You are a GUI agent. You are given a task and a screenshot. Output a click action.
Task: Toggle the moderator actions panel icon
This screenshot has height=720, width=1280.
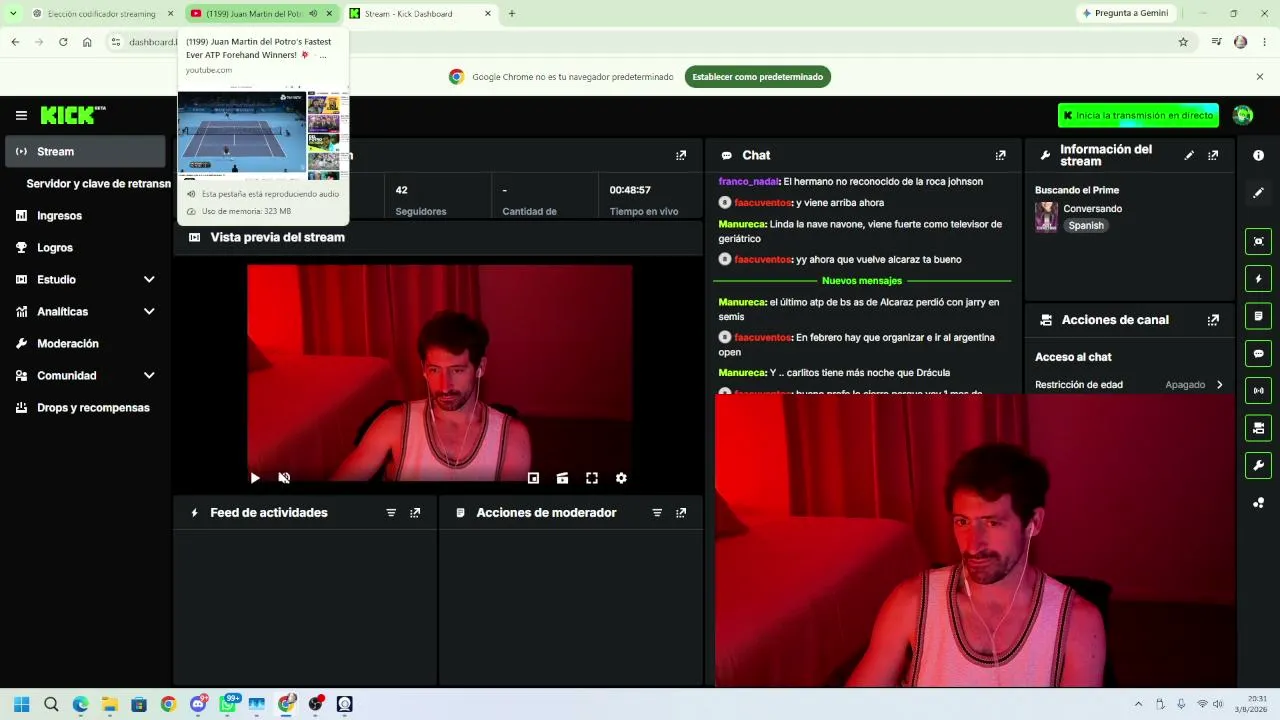[x=1258, y=316]
